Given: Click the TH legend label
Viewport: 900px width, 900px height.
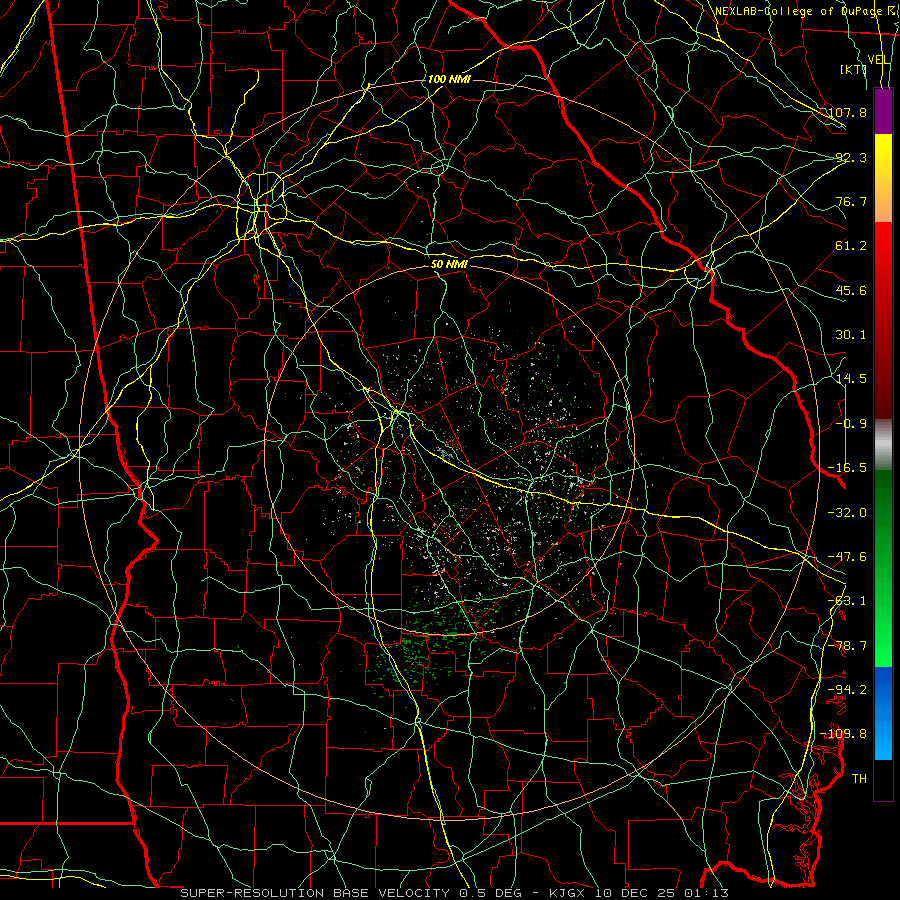Looking at the screenshot, I should click(x=859, y=779).
